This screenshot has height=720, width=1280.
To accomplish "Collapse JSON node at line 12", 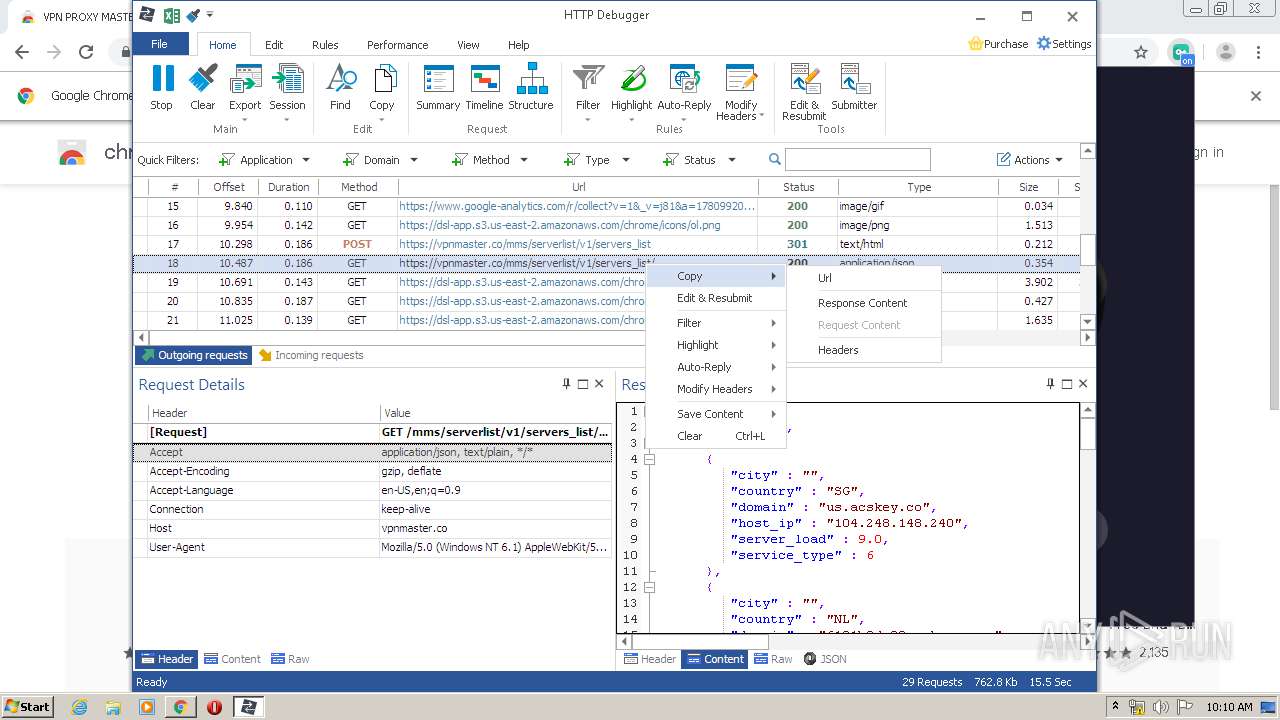I will [649, 587].
